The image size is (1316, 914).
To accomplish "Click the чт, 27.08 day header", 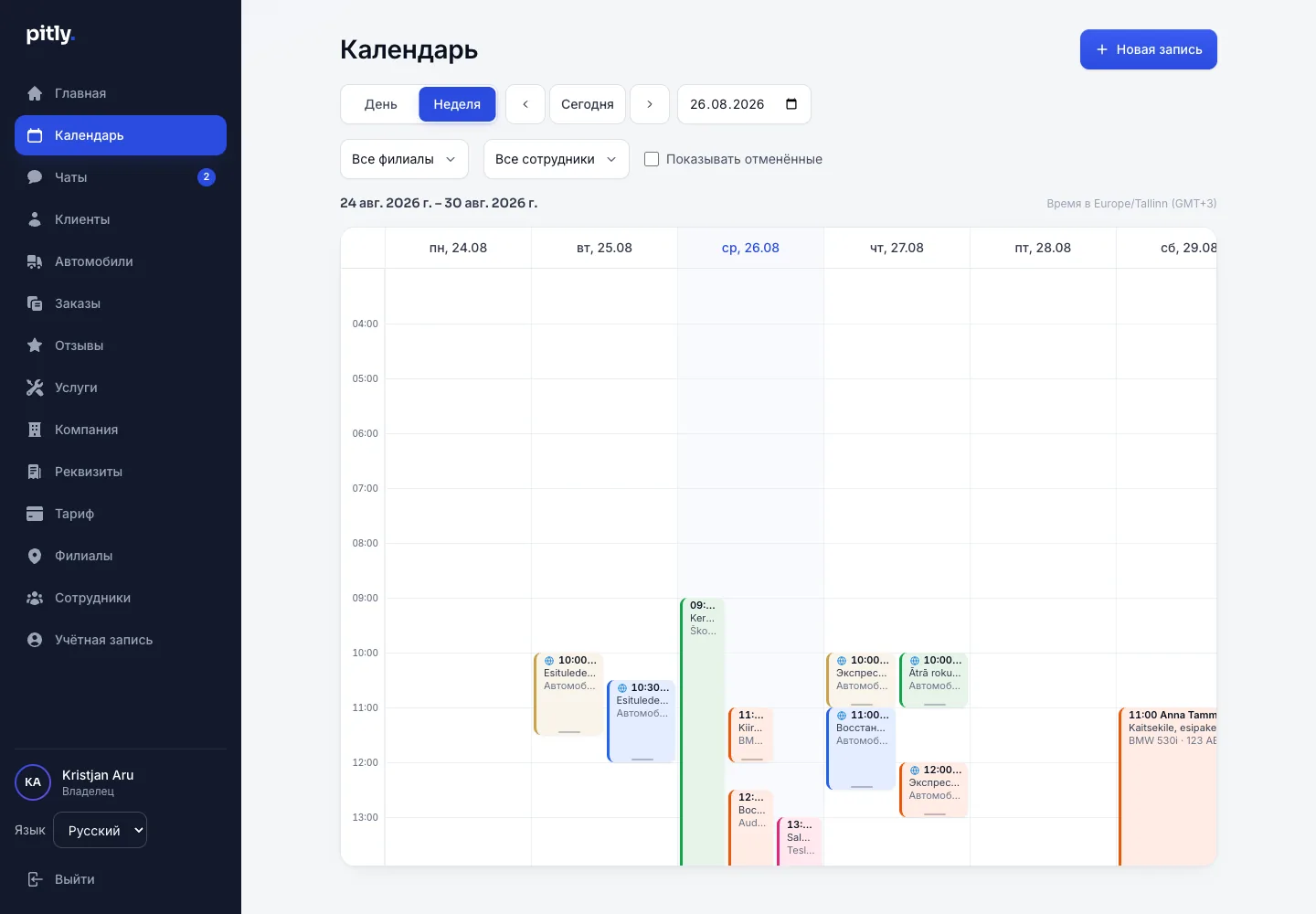I will click(897, 248).
